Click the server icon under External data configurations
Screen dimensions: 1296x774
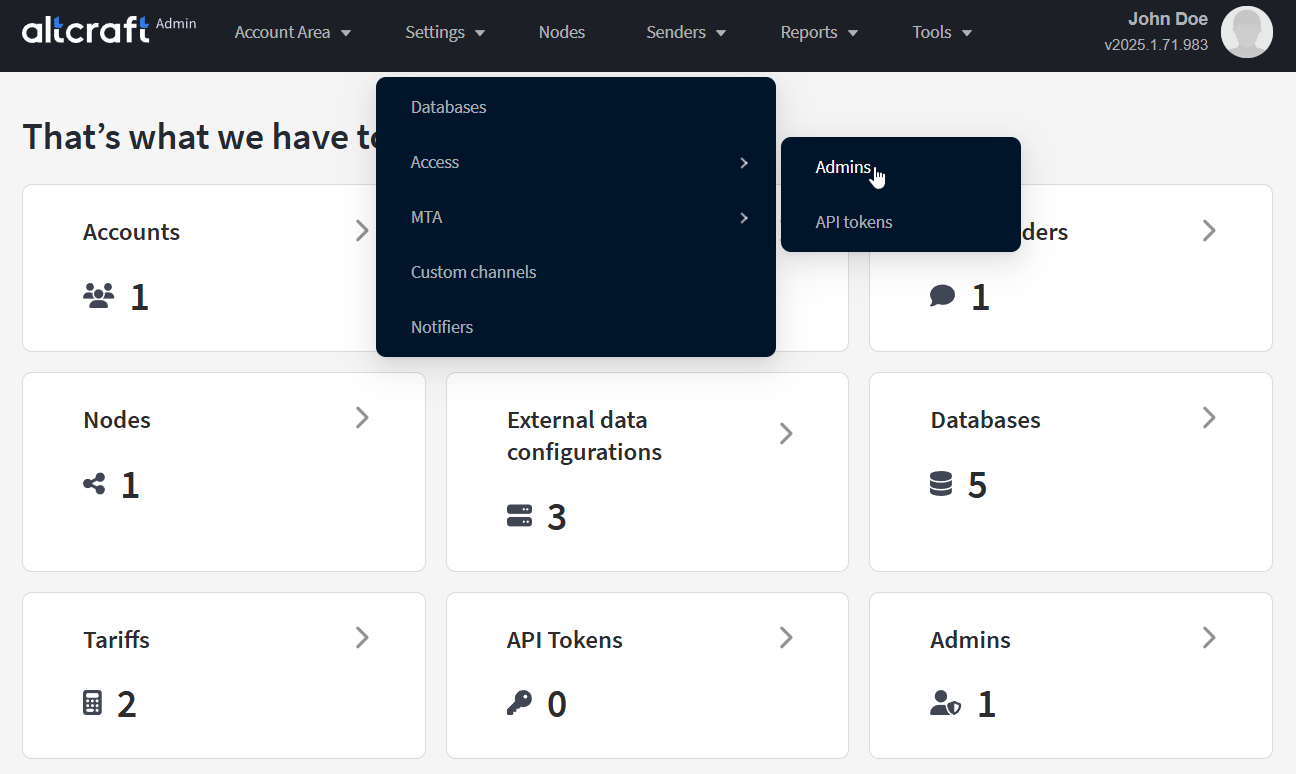tap(519, 516)
